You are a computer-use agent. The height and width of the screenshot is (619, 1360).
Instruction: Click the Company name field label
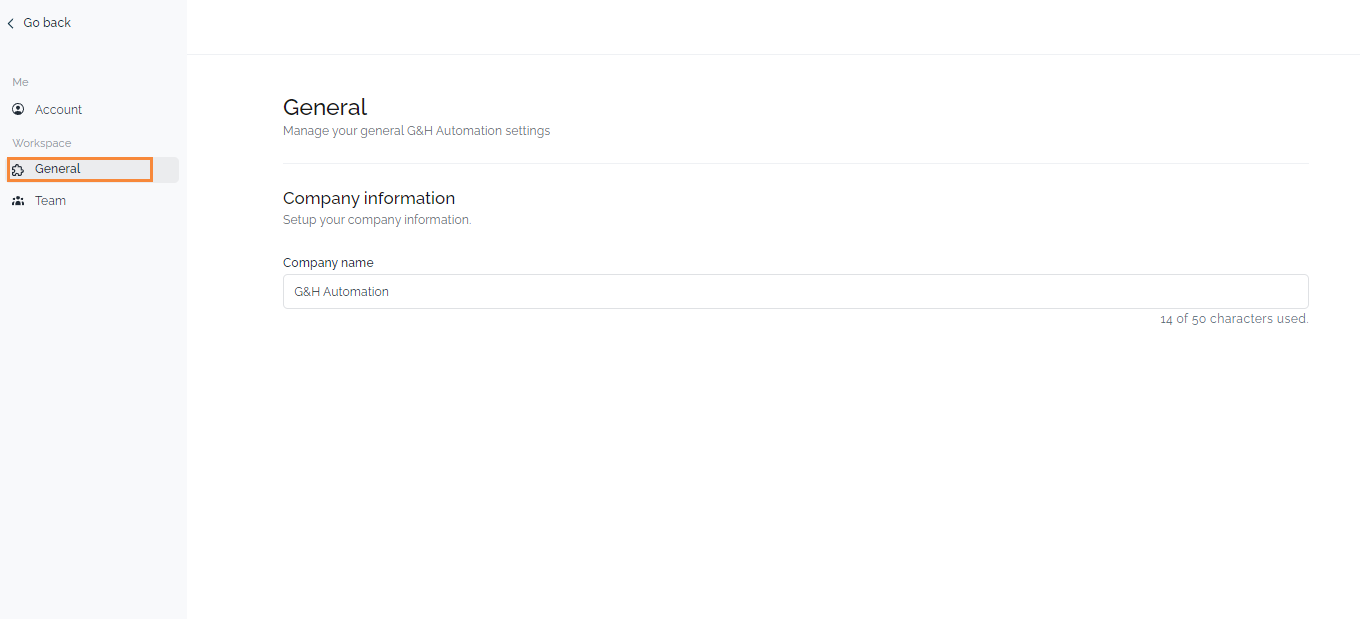click(328, 263)
